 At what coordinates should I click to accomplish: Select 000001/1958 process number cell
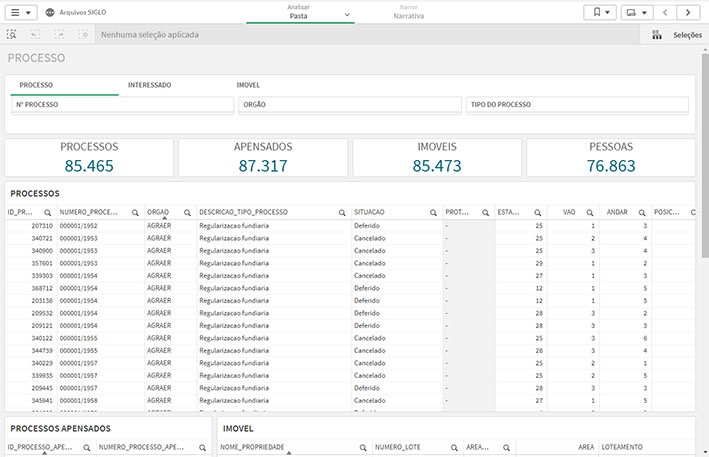[x=78, y=400]
